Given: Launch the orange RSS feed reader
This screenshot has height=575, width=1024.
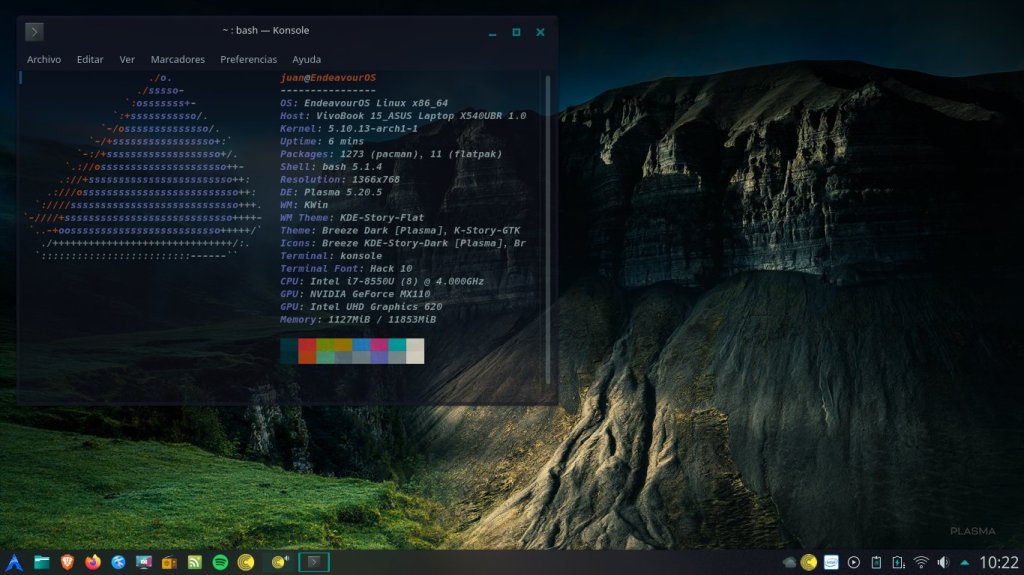Looking at the screenshot, I should [195, 562].
